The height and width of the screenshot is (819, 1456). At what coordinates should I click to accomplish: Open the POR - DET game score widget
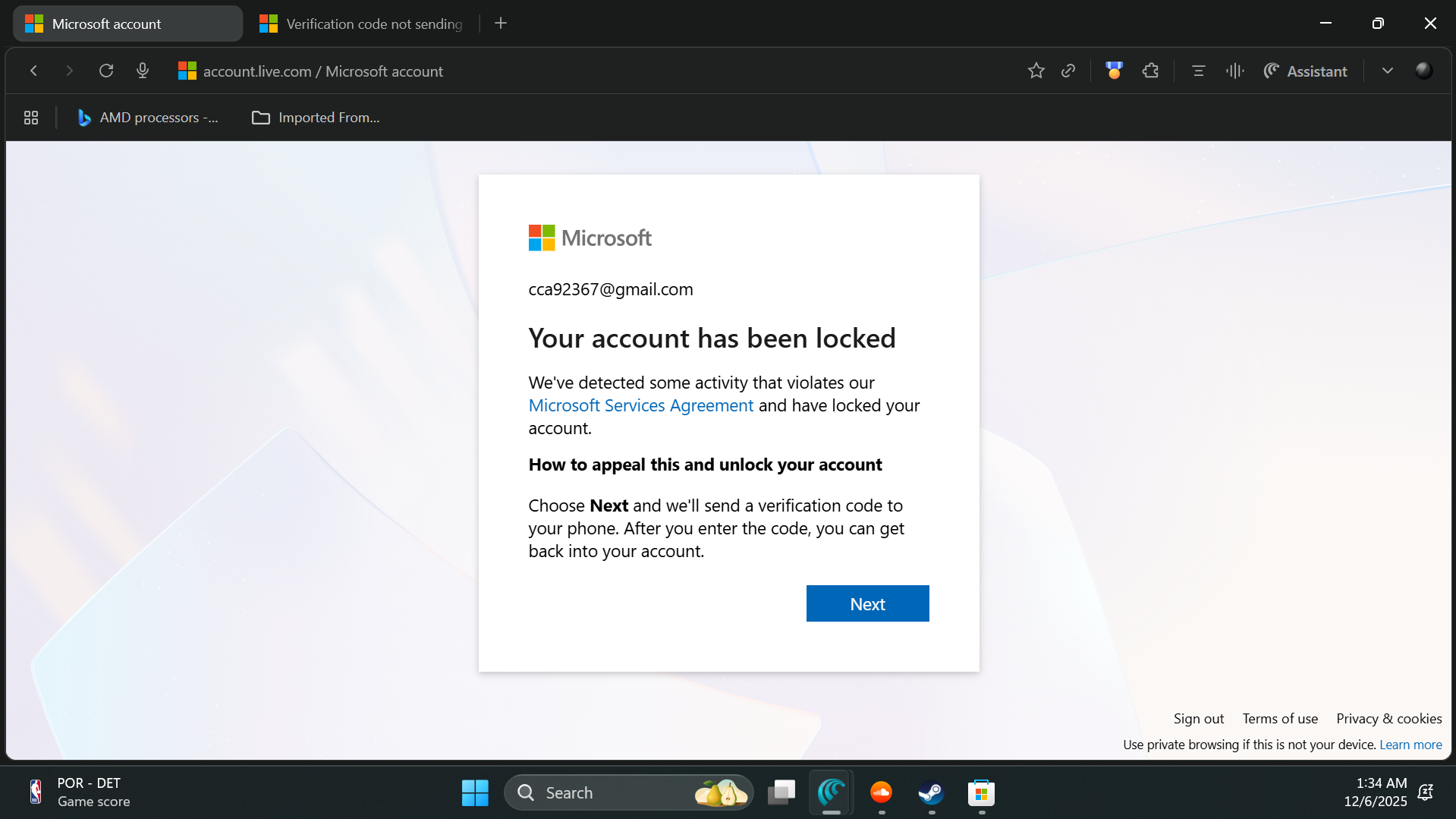79,792
